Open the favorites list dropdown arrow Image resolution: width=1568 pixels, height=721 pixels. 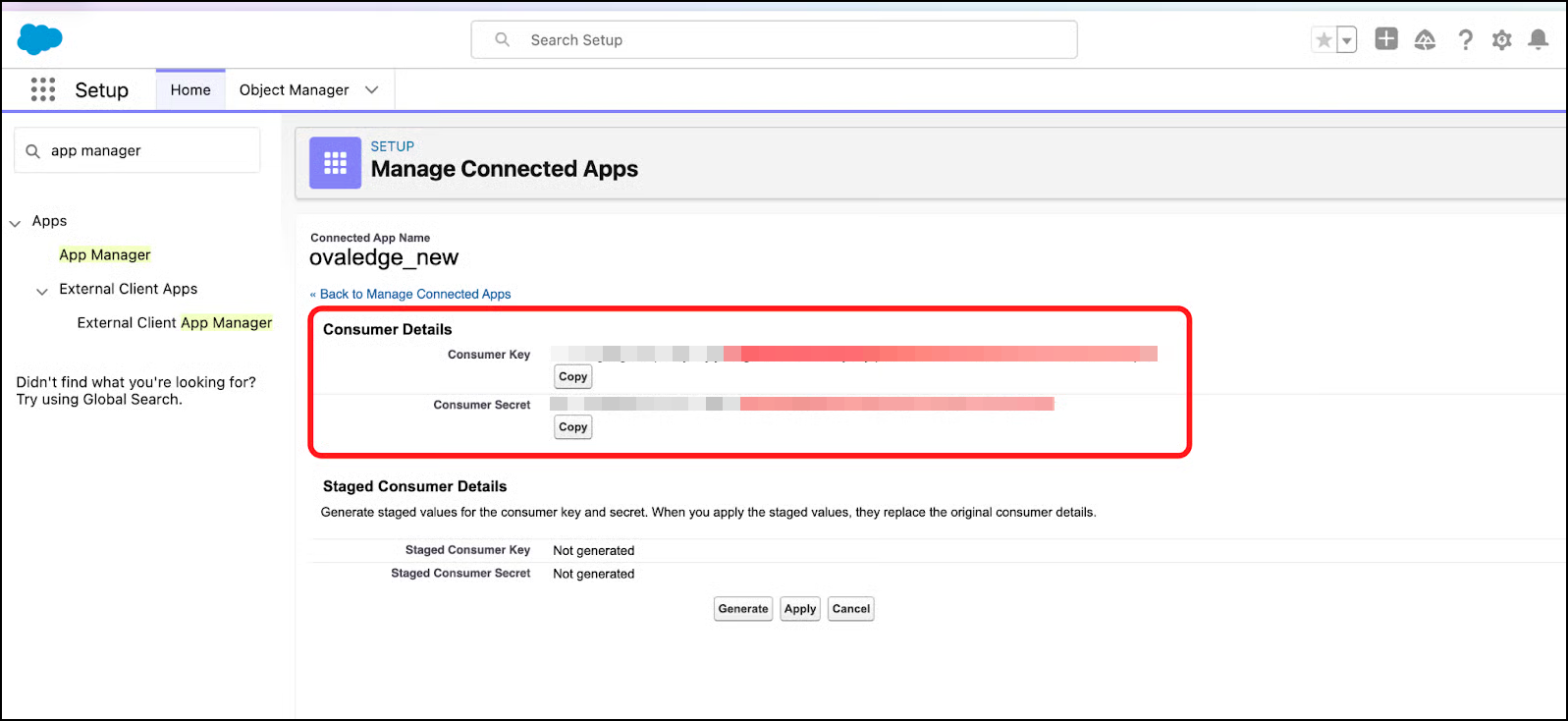(x=1347, y=40)
